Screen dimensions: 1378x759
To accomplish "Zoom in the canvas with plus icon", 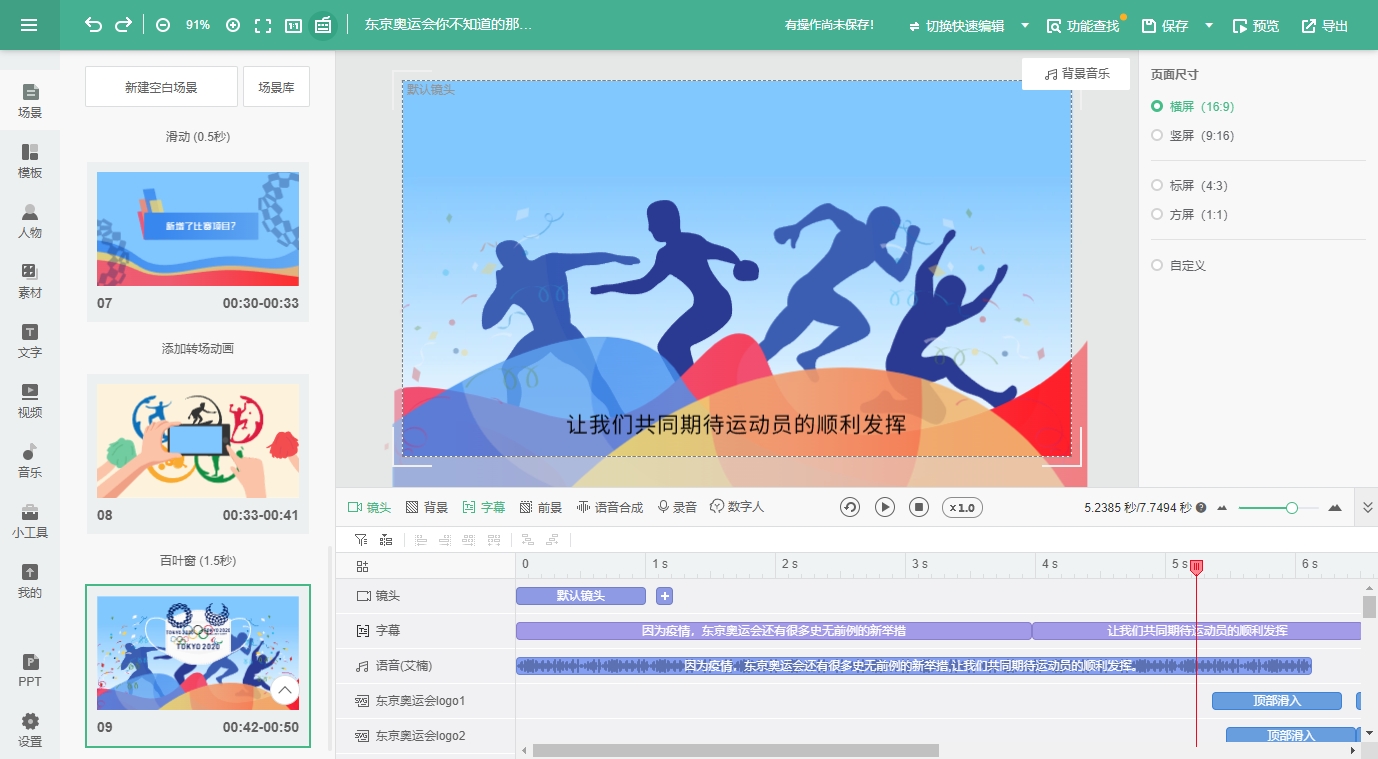I will coord(233,25).
